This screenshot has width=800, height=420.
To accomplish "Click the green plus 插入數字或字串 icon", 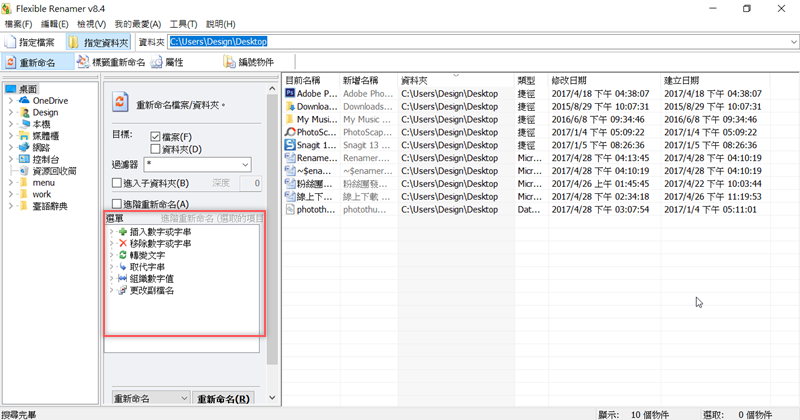I will 122,232.
